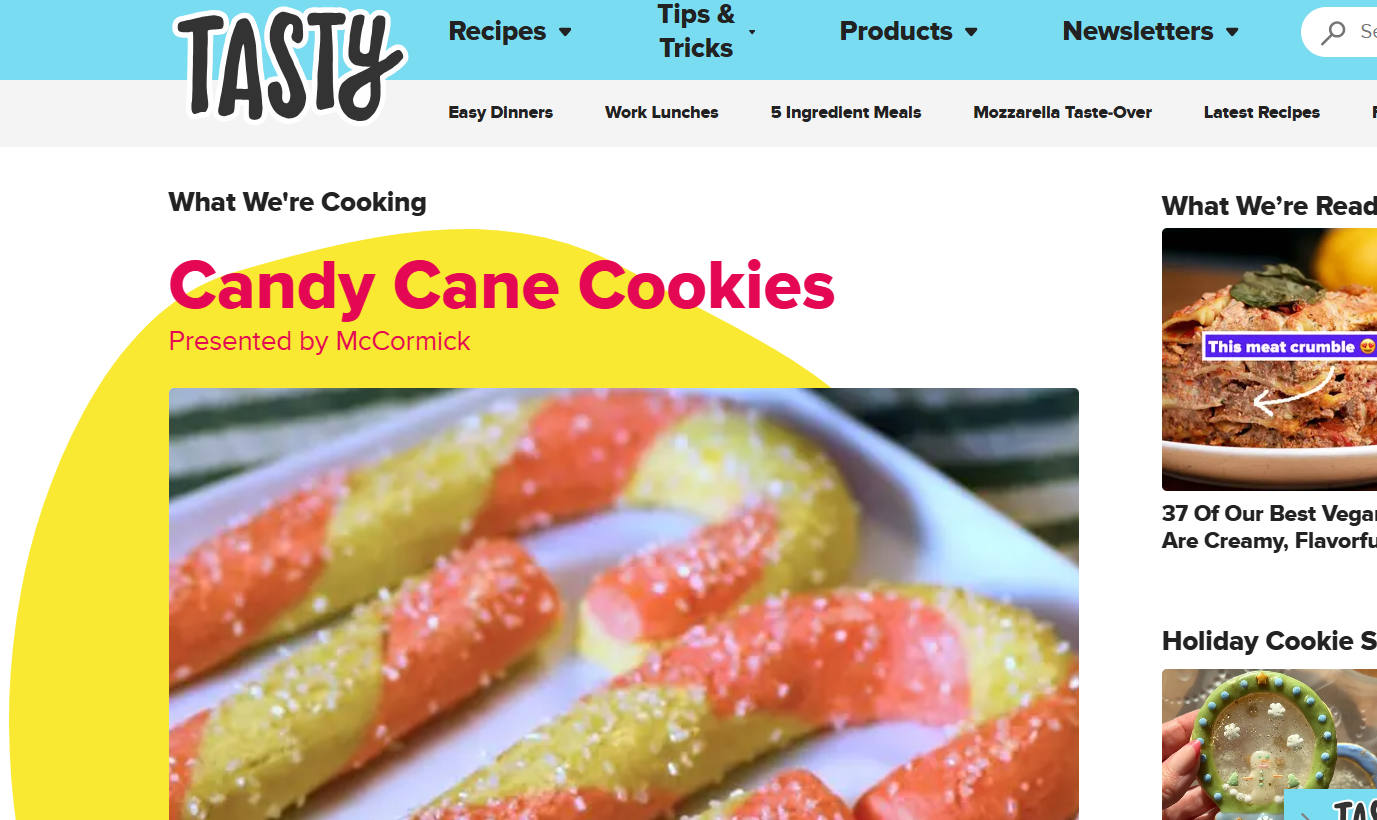The image size is (1377, 820).
Task: Click the search magnifier icon
Action: coord(1333,33)
